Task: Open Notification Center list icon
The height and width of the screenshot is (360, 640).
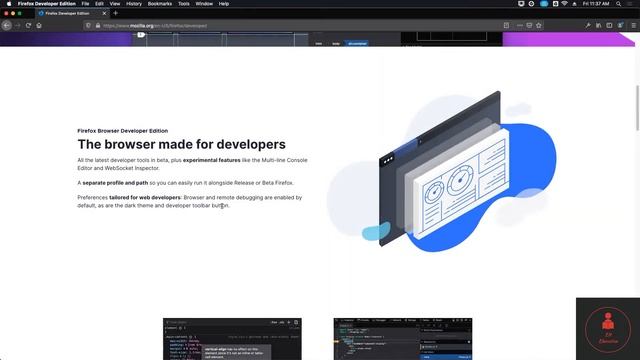Action: point(630,4)
